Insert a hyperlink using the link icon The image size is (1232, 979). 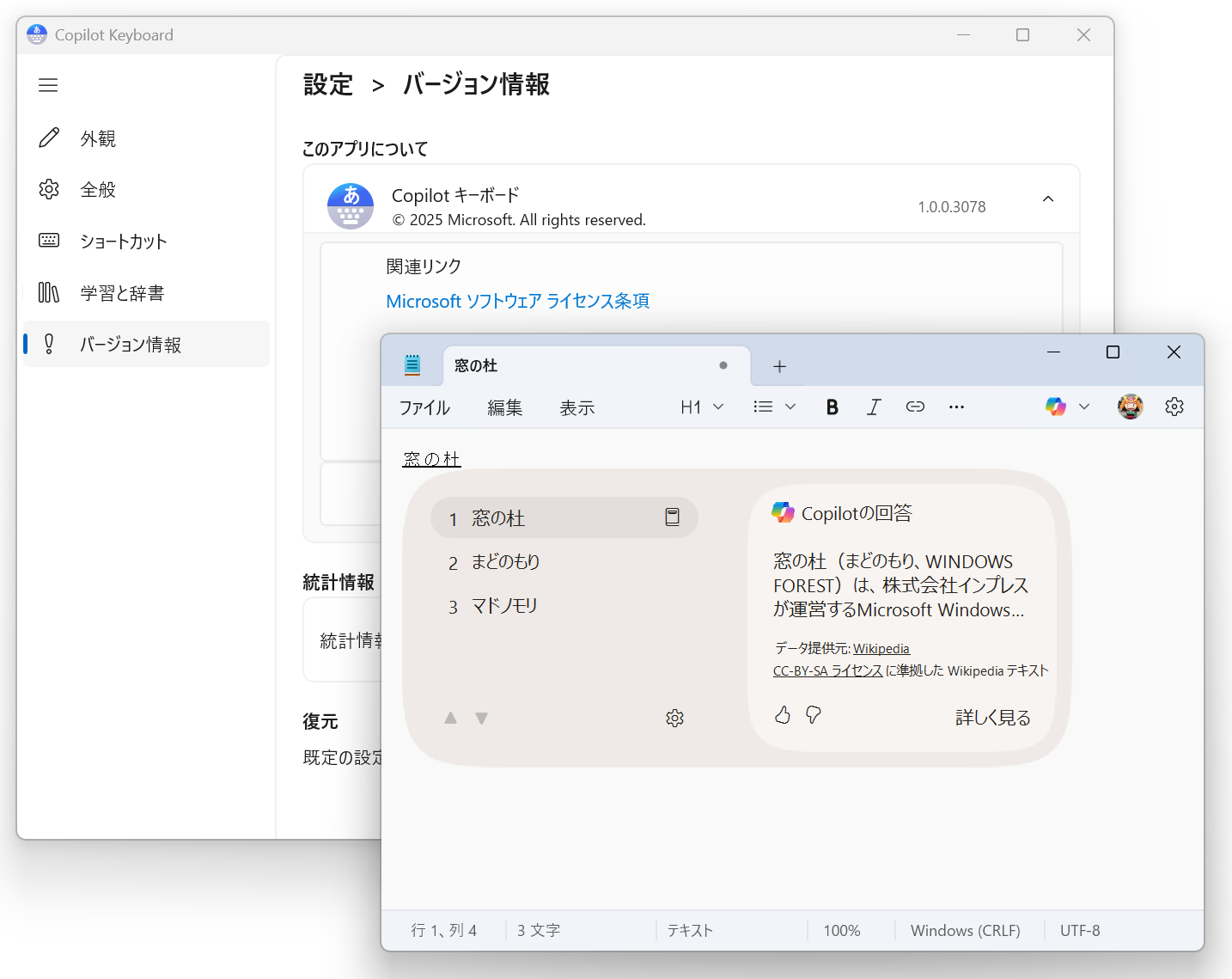(914, 407)
